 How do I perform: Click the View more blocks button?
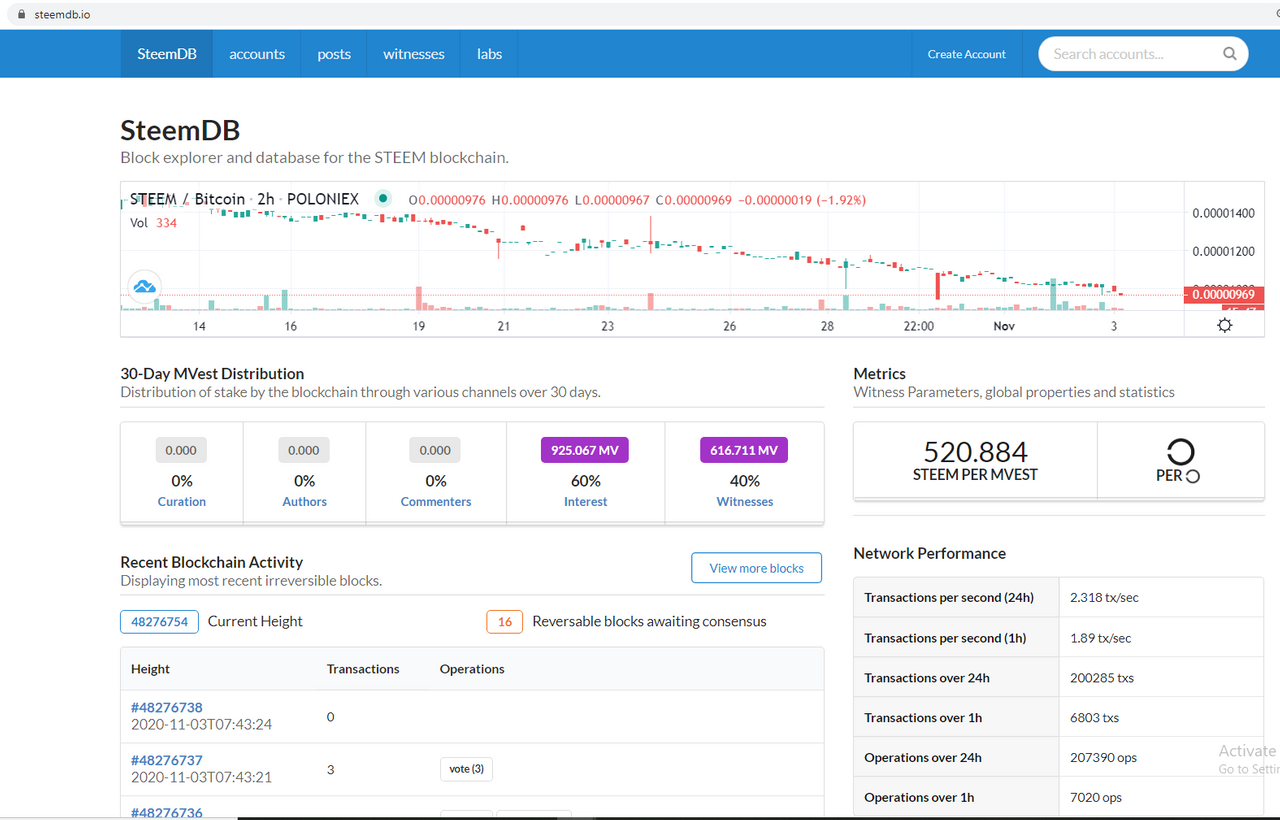coord(756,568)
